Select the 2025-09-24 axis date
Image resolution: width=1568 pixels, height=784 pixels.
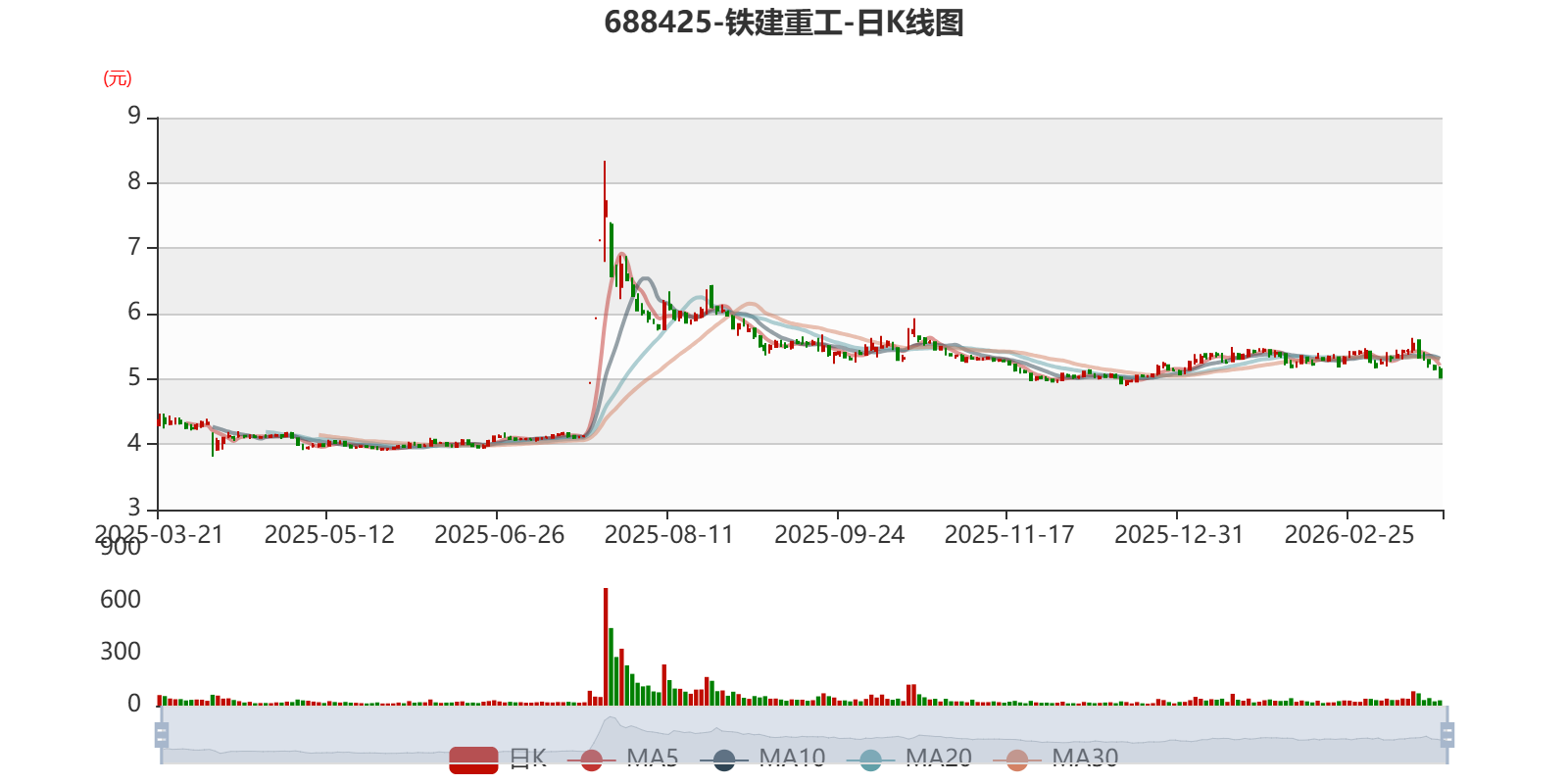click(839, 534)
